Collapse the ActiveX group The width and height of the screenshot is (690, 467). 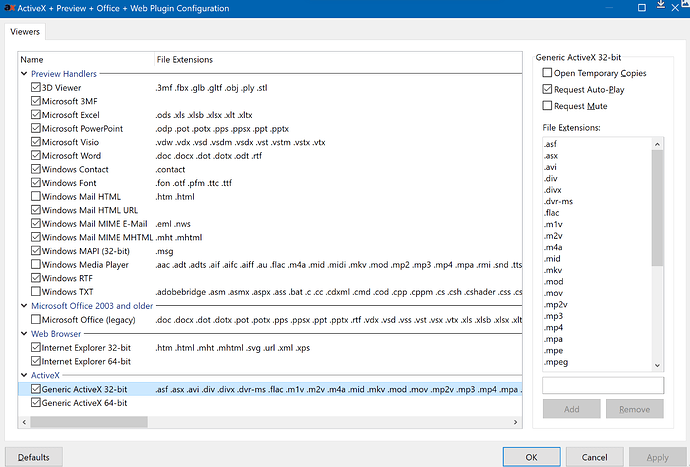(24, 375)
